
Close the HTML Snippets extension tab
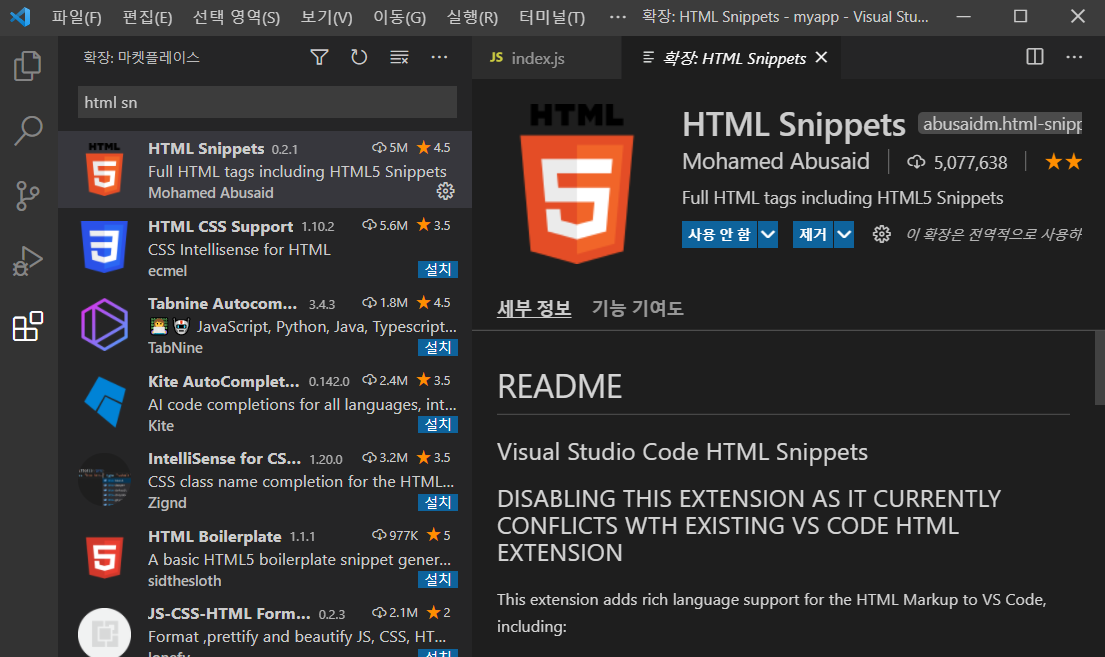pyautogui.click(x=822, y=58)
